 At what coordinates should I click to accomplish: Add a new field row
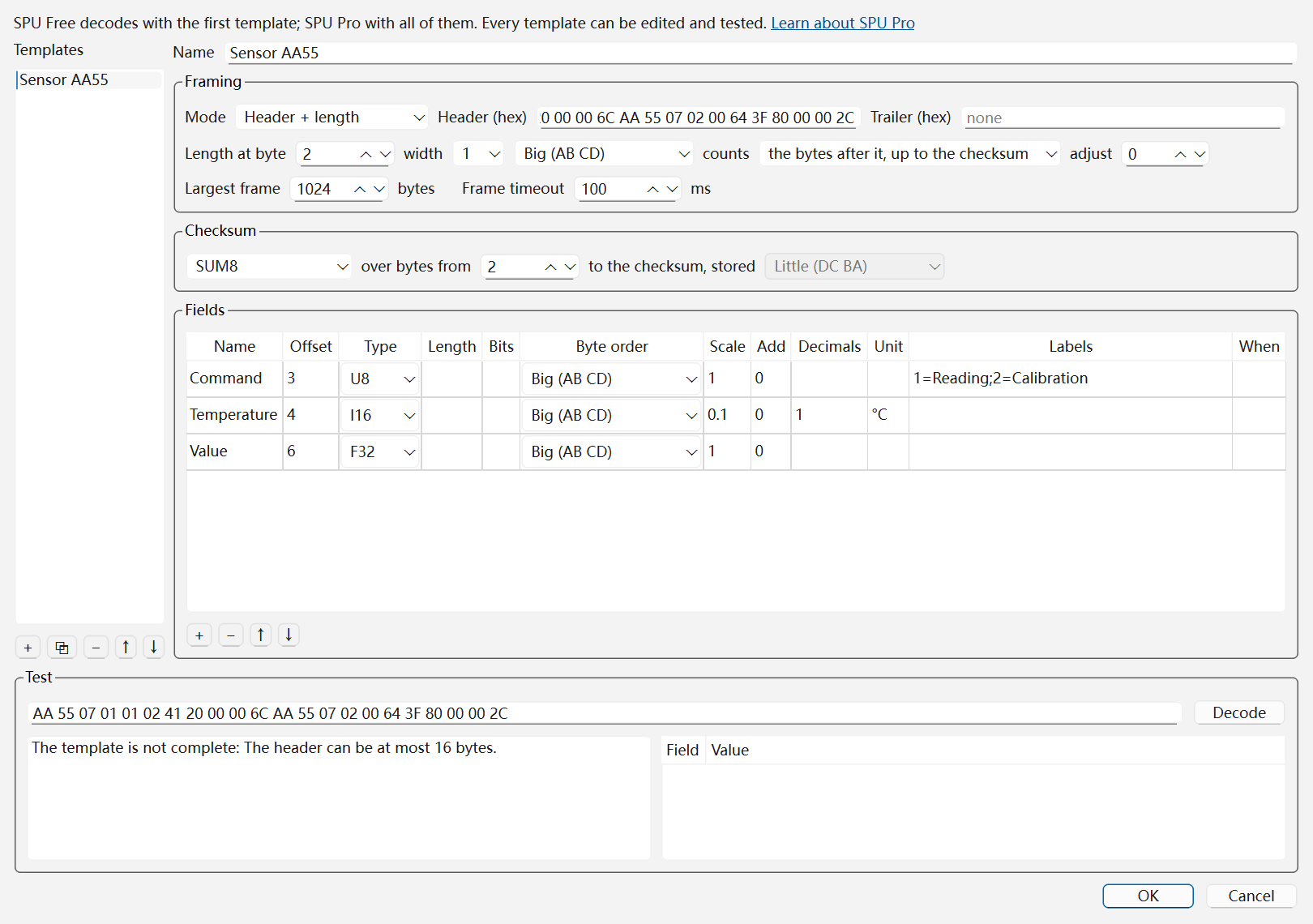(199, 635)
